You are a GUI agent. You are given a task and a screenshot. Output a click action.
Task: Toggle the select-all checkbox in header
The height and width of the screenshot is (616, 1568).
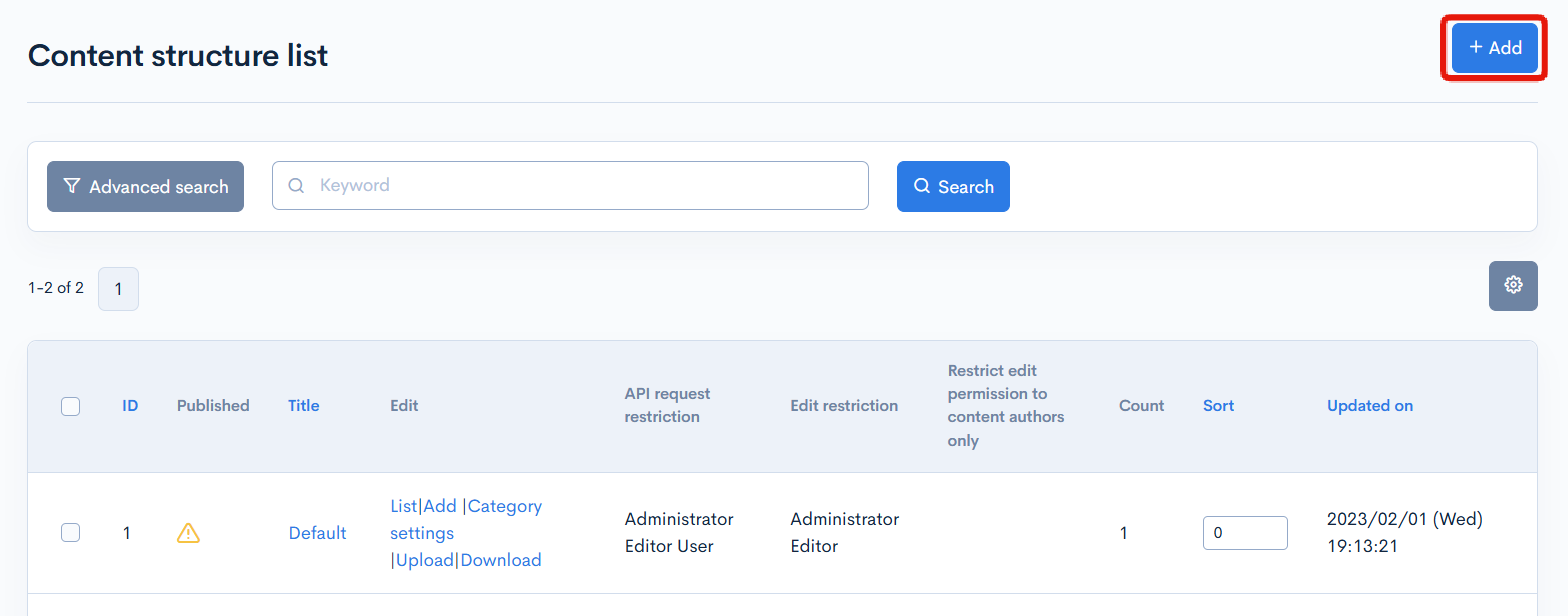(x=70, y=406)
